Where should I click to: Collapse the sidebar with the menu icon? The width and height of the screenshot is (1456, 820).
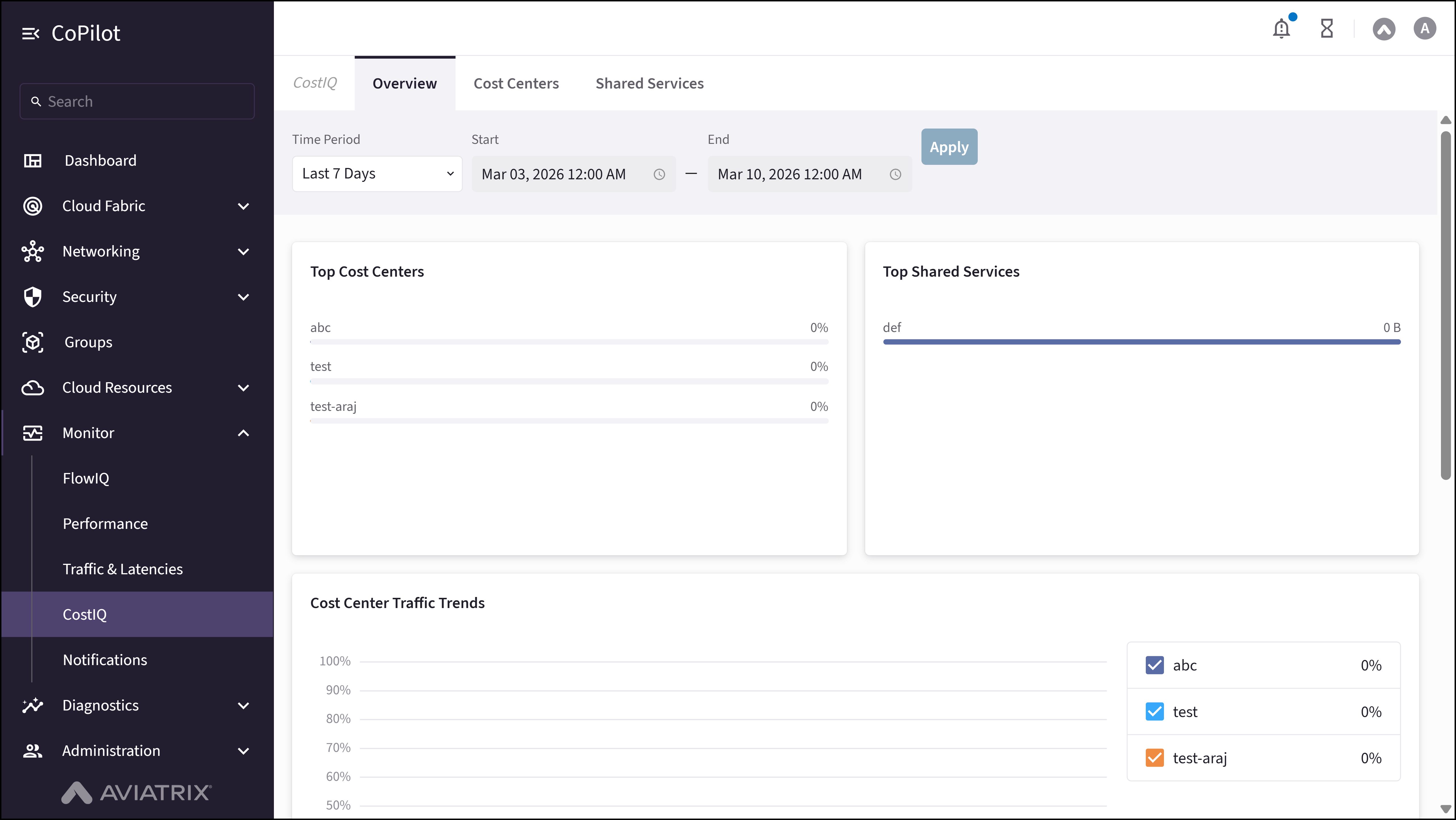(x=31, y=33)
